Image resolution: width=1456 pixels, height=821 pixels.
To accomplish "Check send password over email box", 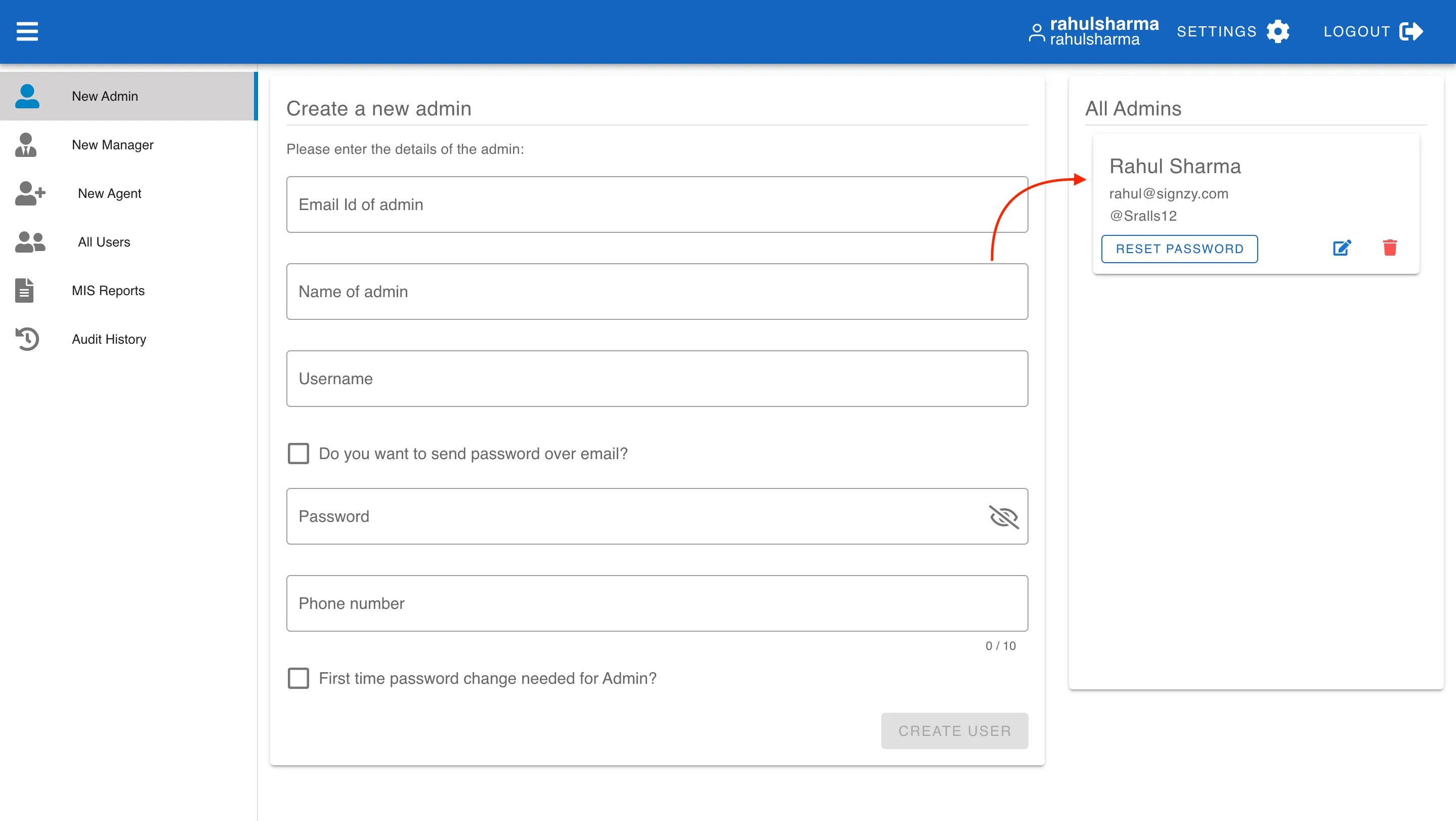I will [x=298, y=454].
